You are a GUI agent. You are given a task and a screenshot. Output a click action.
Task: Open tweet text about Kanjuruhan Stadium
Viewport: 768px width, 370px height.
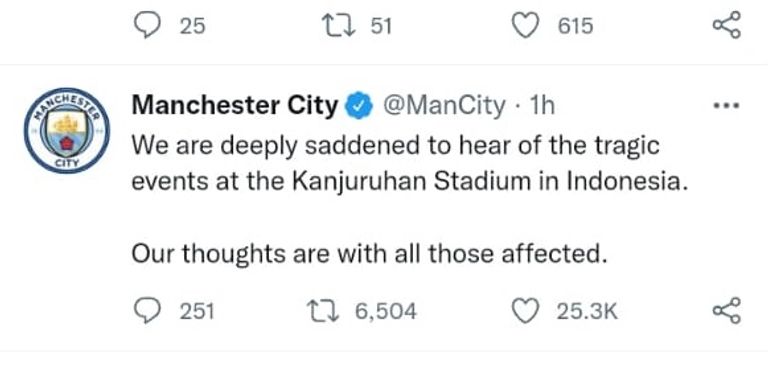(x=407, y=164)
